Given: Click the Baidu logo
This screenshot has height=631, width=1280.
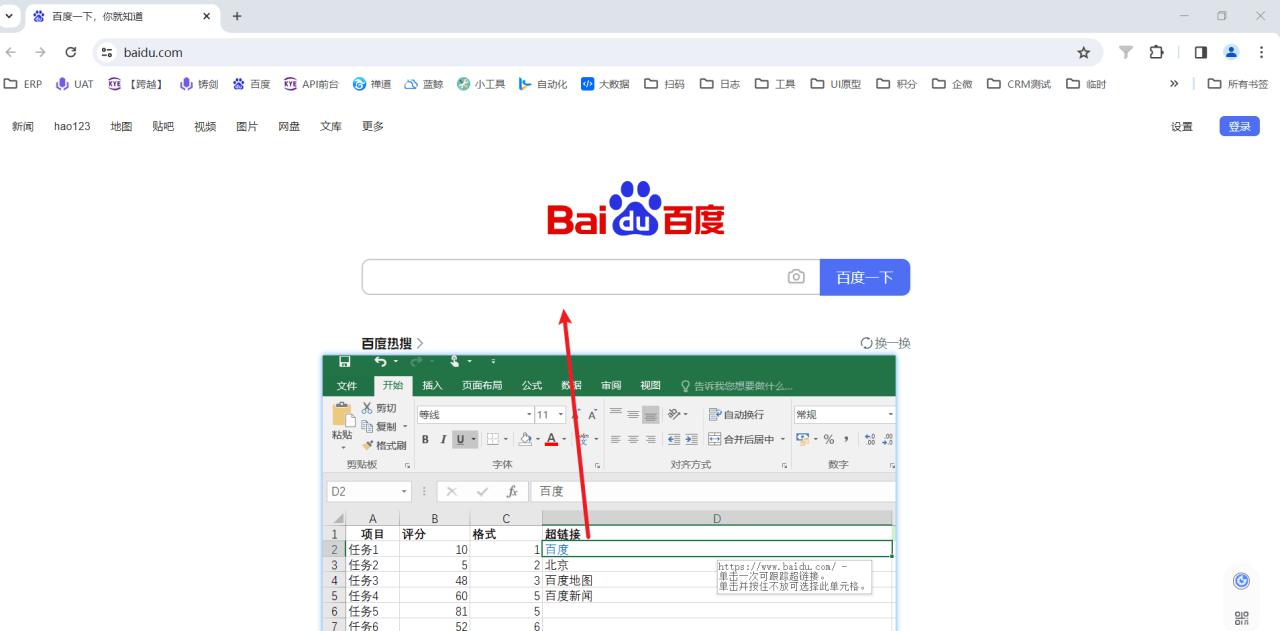Looking at the screenshot, I should (636, 209).
